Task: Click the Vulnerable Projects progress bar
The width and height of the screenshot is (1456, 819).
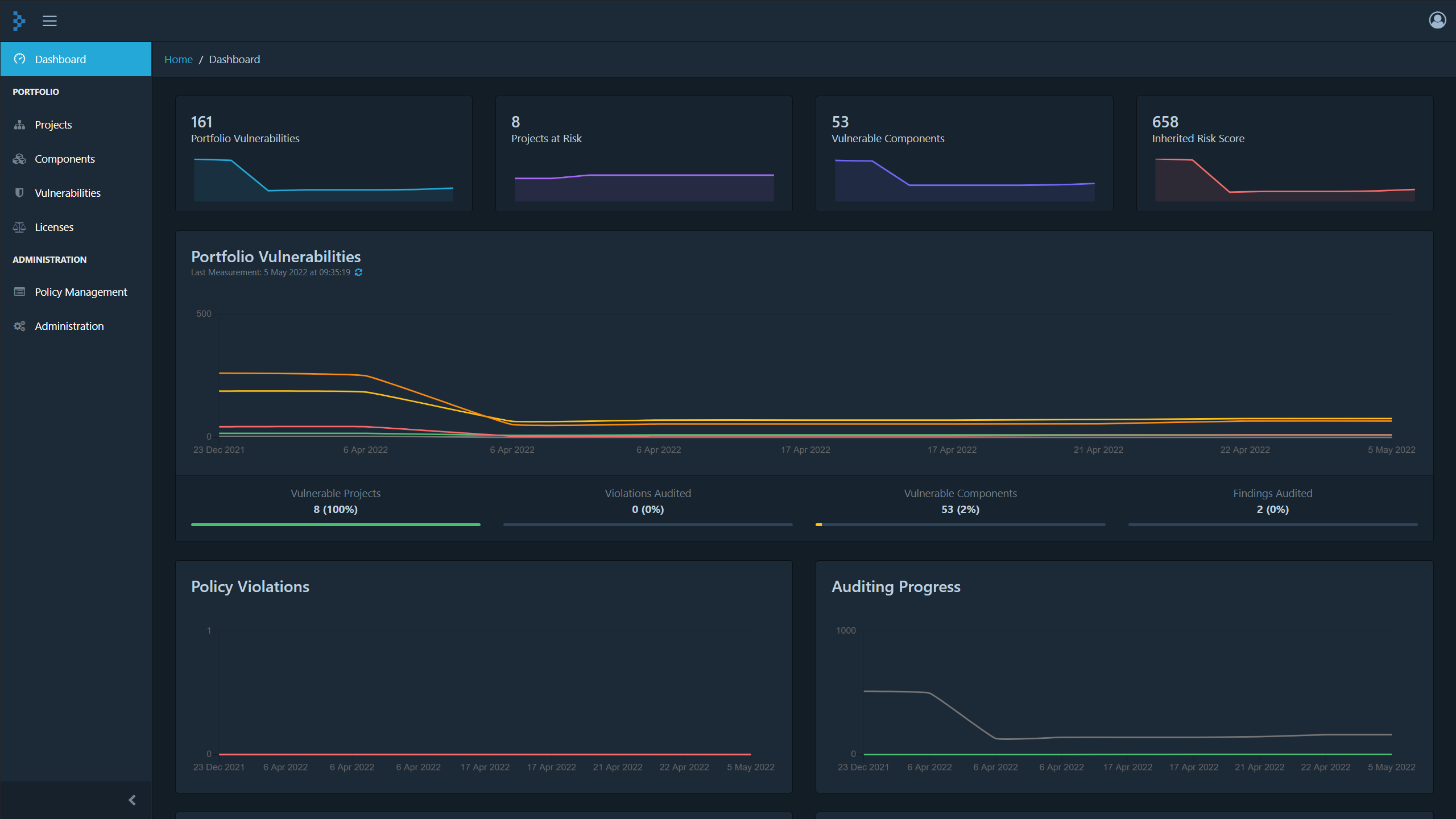Action: pyautogui.click(x=336, y=524)
